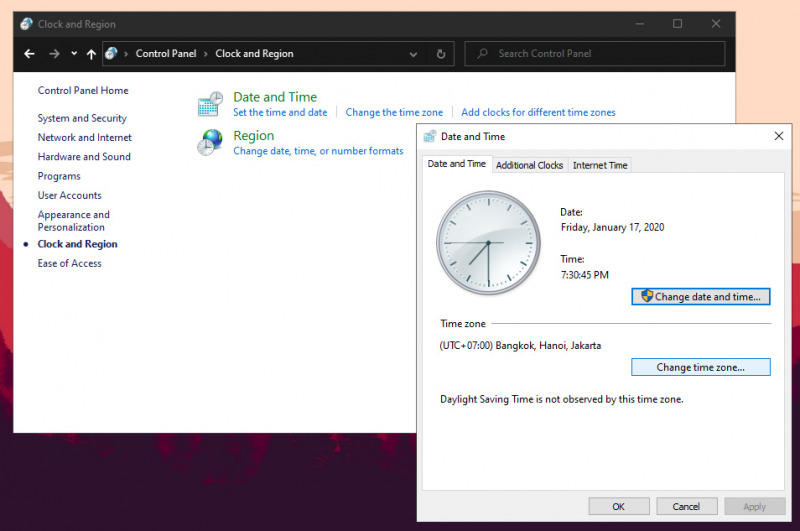Click Control Panel breadcrumb segment
Image resolution: width=800 pixels, height=531 pixels.
[166, 54]
